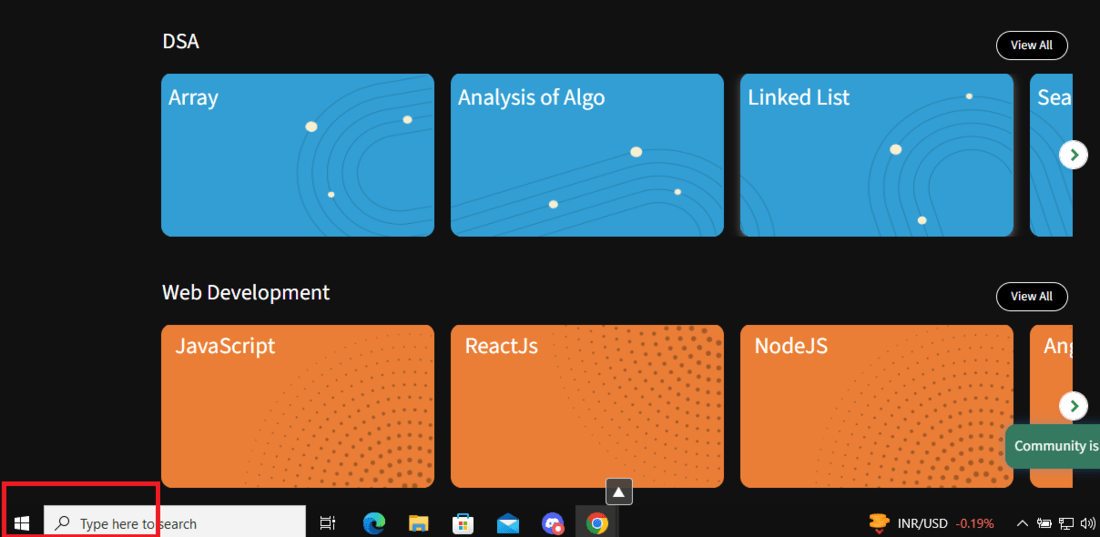The width and height of the screenshot is (1100, 537).
Task: Show next Web Development topics arrow
Action: point(1073,406)
